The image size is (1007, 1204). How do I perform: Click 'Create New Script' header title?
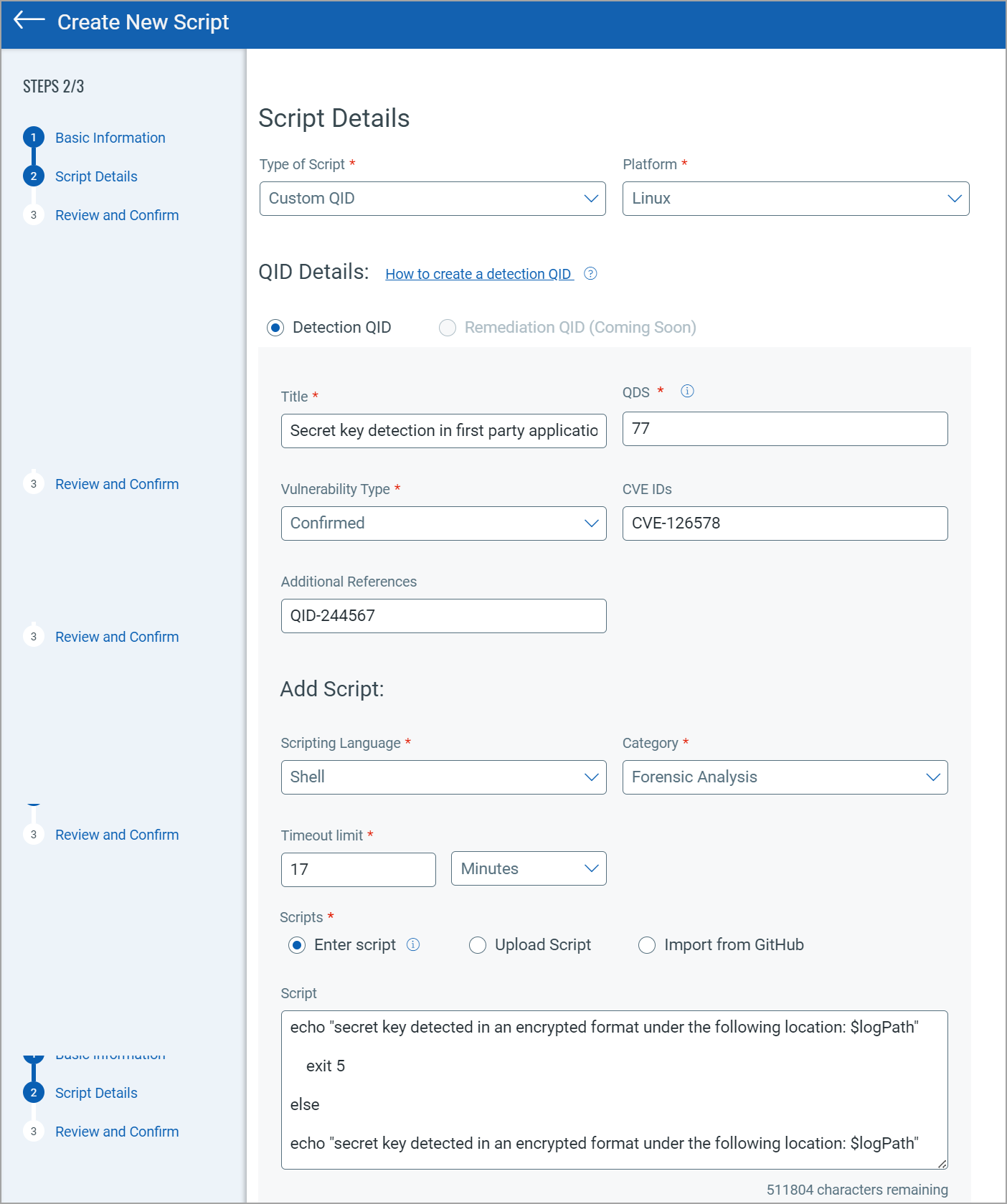[x=143, y=22]
